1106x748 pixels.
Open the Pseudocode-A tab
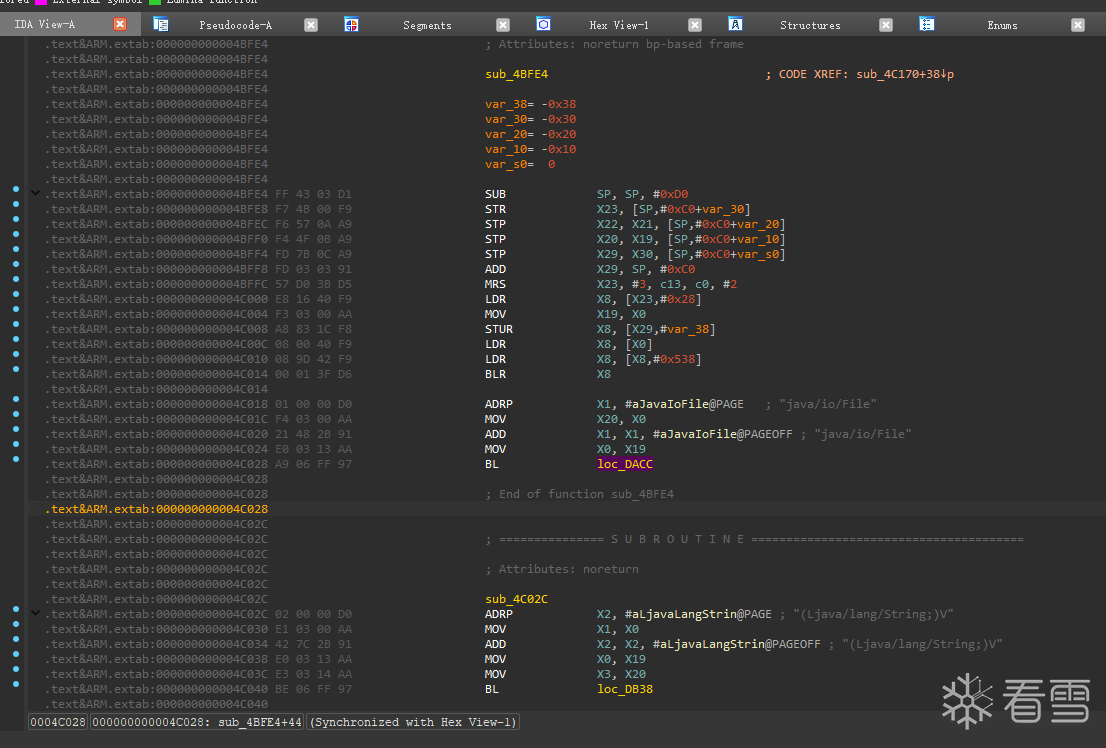pos(236,25)
